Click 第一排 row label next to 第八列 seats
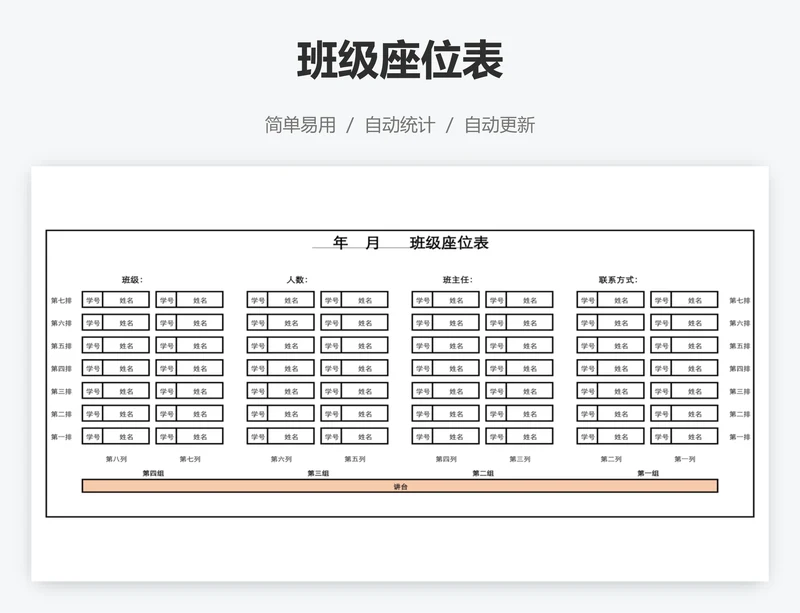This screenshot has height=613, width=800. pos(61,436)
